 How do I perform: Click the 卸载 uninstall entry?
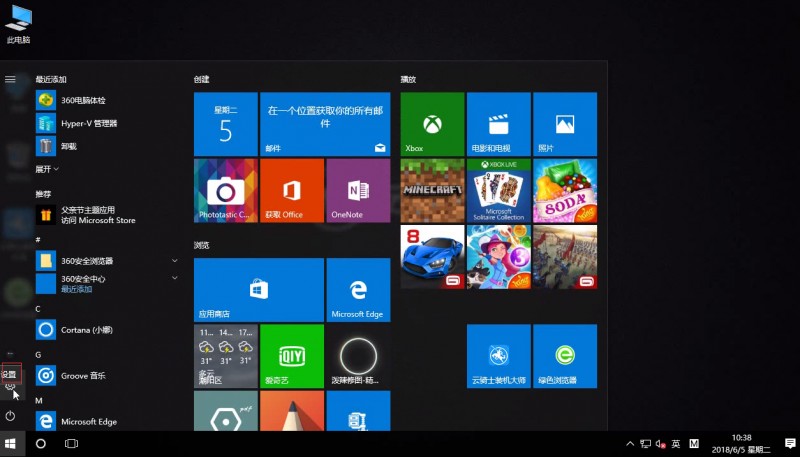tap(107, 146)
